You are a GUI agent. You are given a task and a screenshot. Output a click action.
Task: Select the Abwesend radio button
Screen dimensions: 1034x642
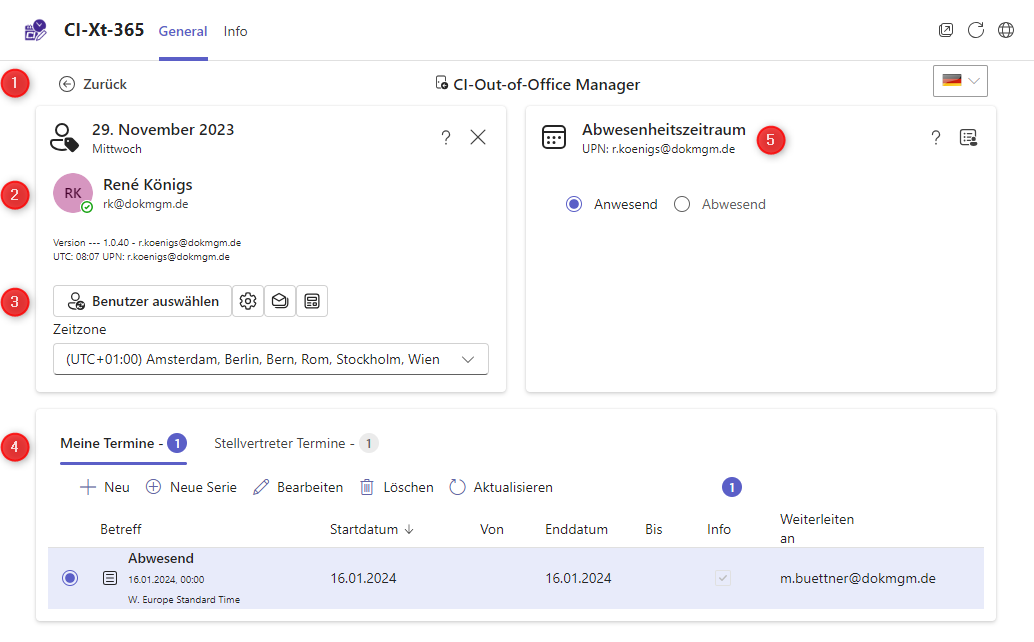682,204
